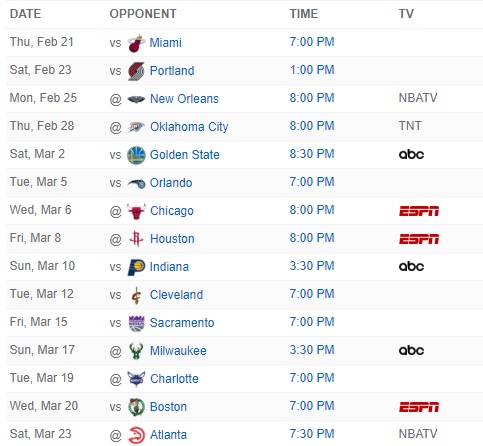Click the Chicago Bulls logo

(x=136, y=211)
